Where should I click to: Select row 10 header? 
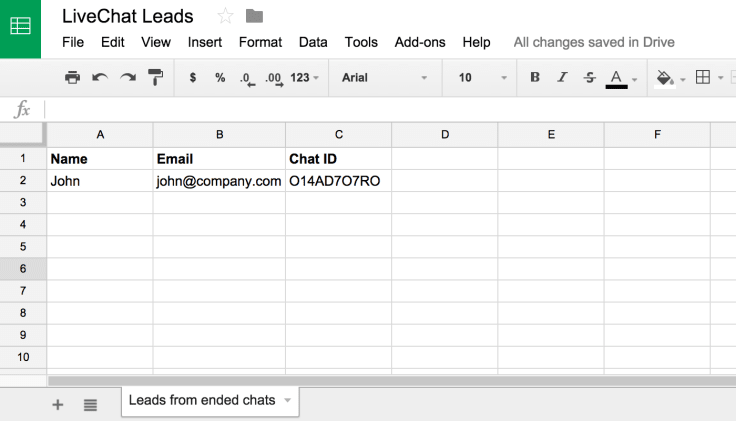point(23,357)
